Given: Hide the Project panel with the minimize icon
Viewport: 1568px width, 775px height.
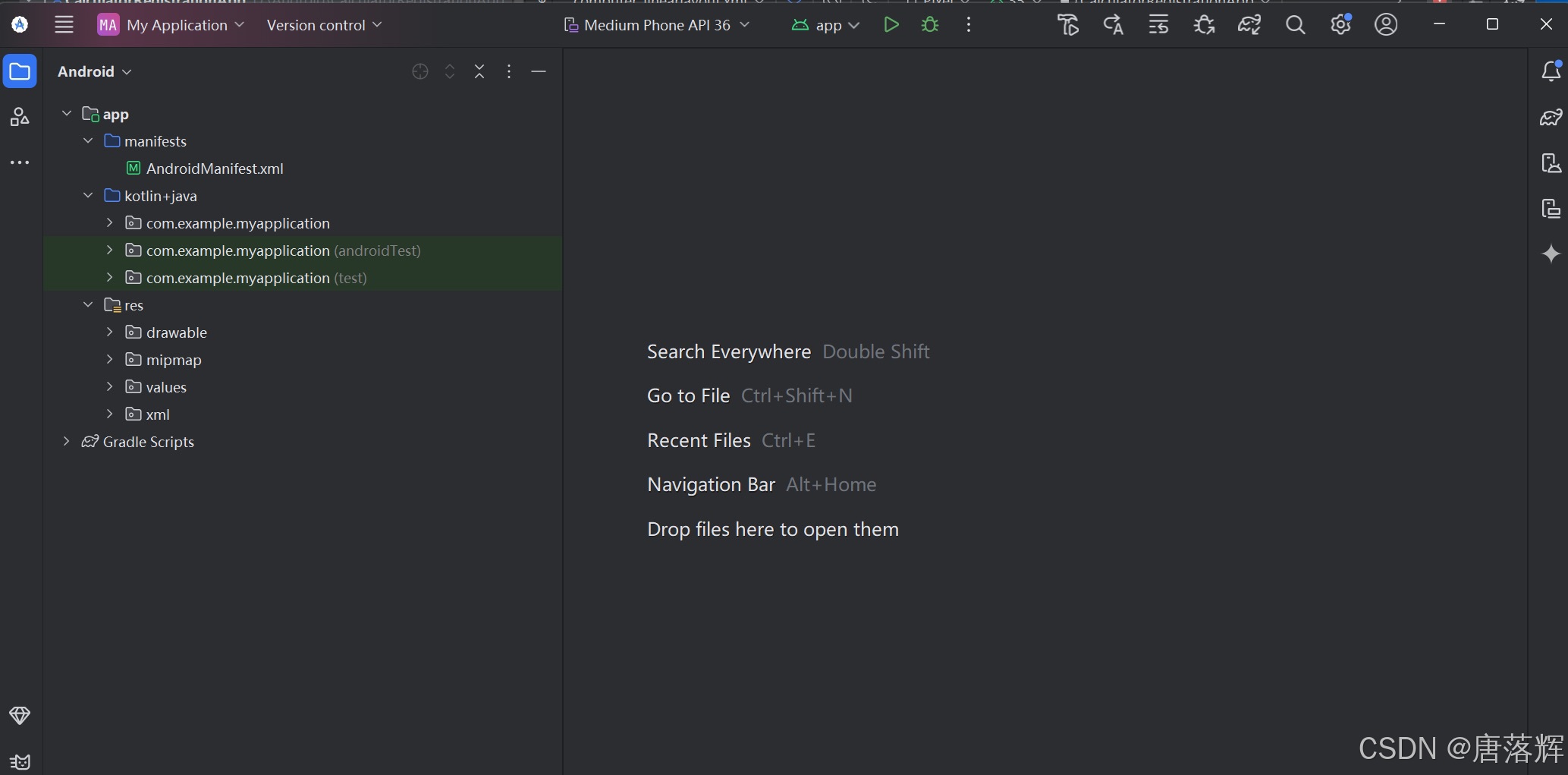Looking at the screenshot, I should tap(539, 71).
